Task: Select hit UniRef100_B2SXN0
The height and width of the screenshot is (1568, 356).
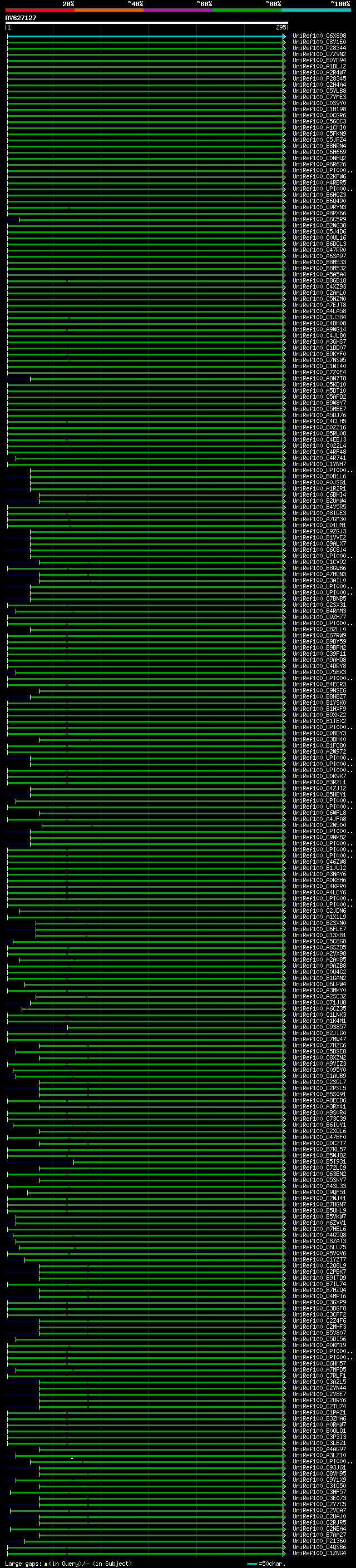Action: pyautogui.click(x=319, y=923)
